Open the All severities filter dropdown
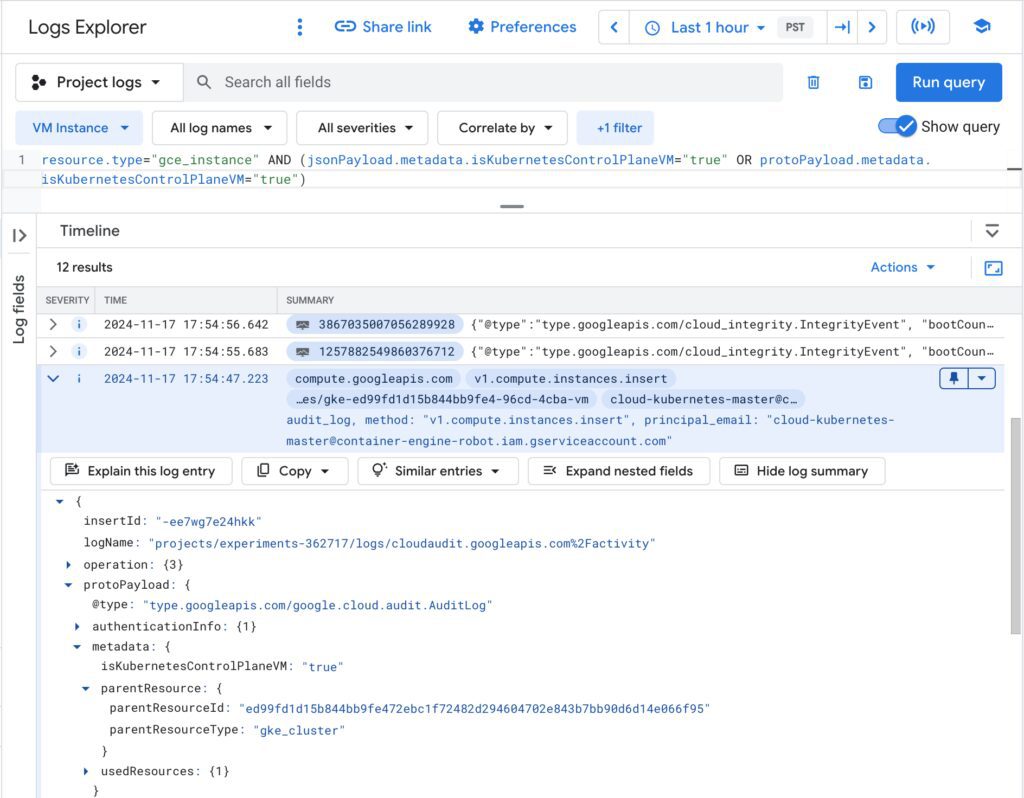The height and width of the screenshot is (798, 1024). [x=362, y=127]
